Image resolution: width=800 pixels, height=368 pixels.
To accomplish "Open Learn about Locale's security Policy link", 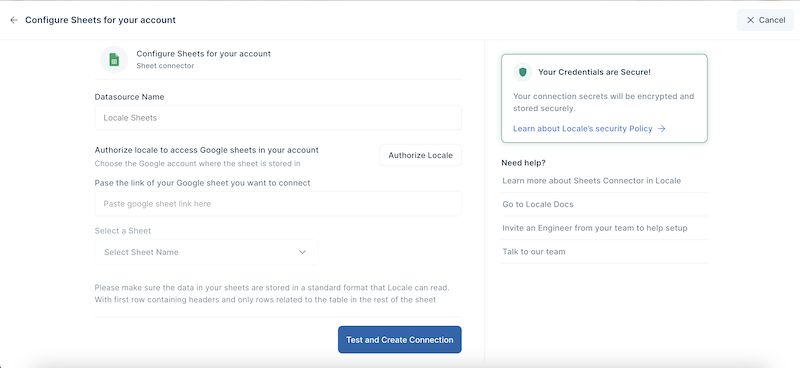I will pos(583,129).
